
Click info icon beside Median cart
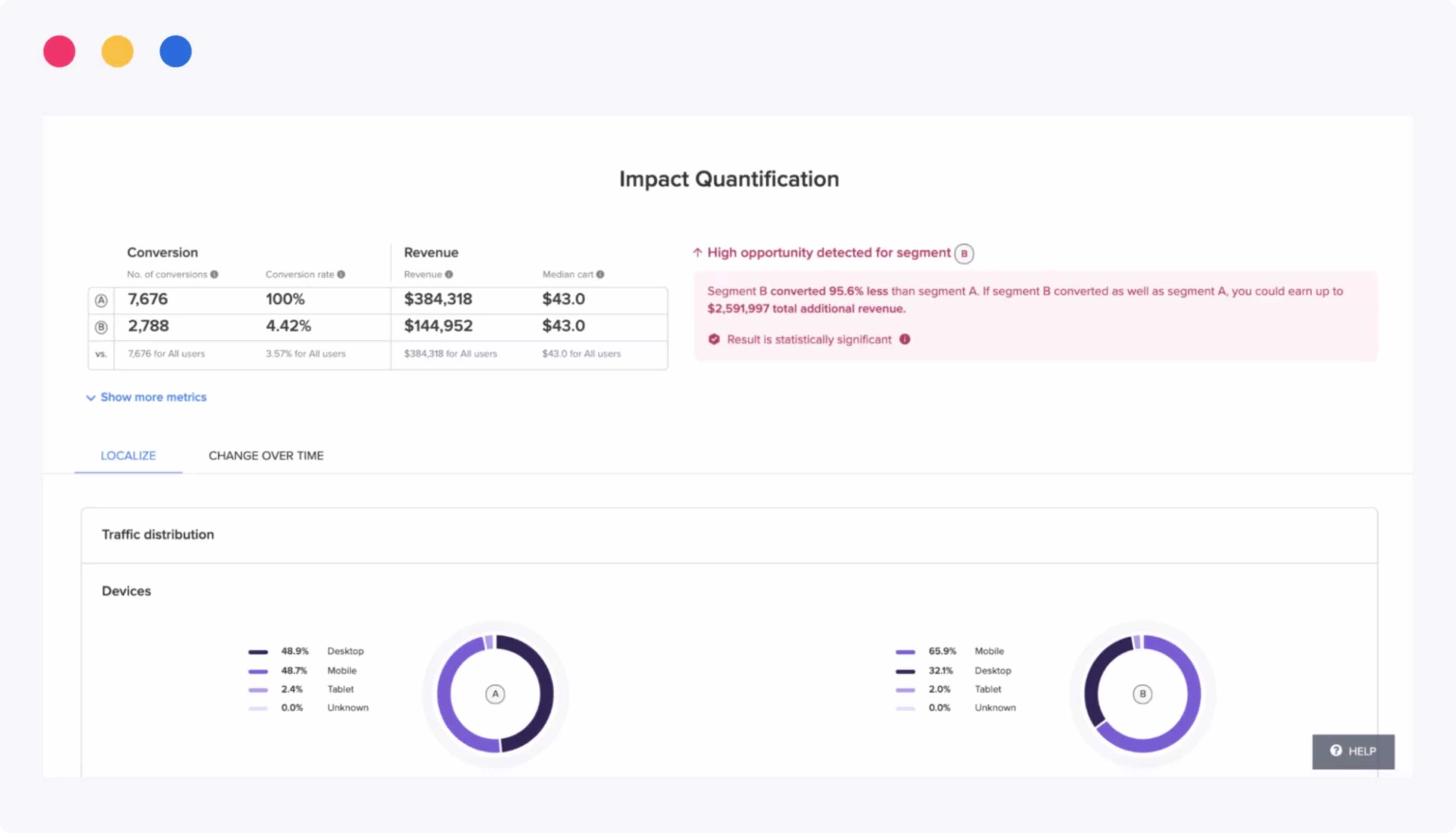600,275
